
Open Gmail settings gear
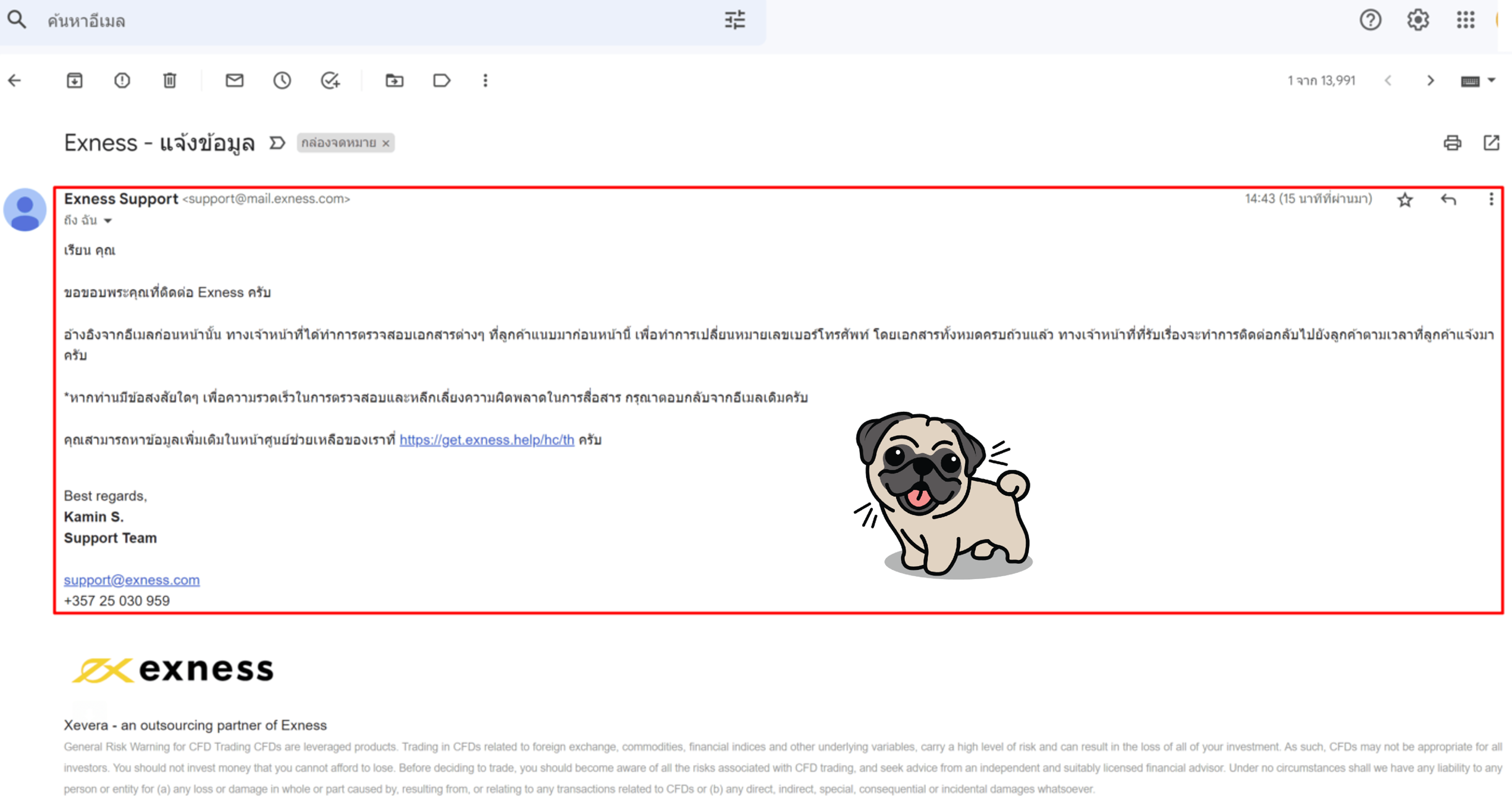(1417, 20)
